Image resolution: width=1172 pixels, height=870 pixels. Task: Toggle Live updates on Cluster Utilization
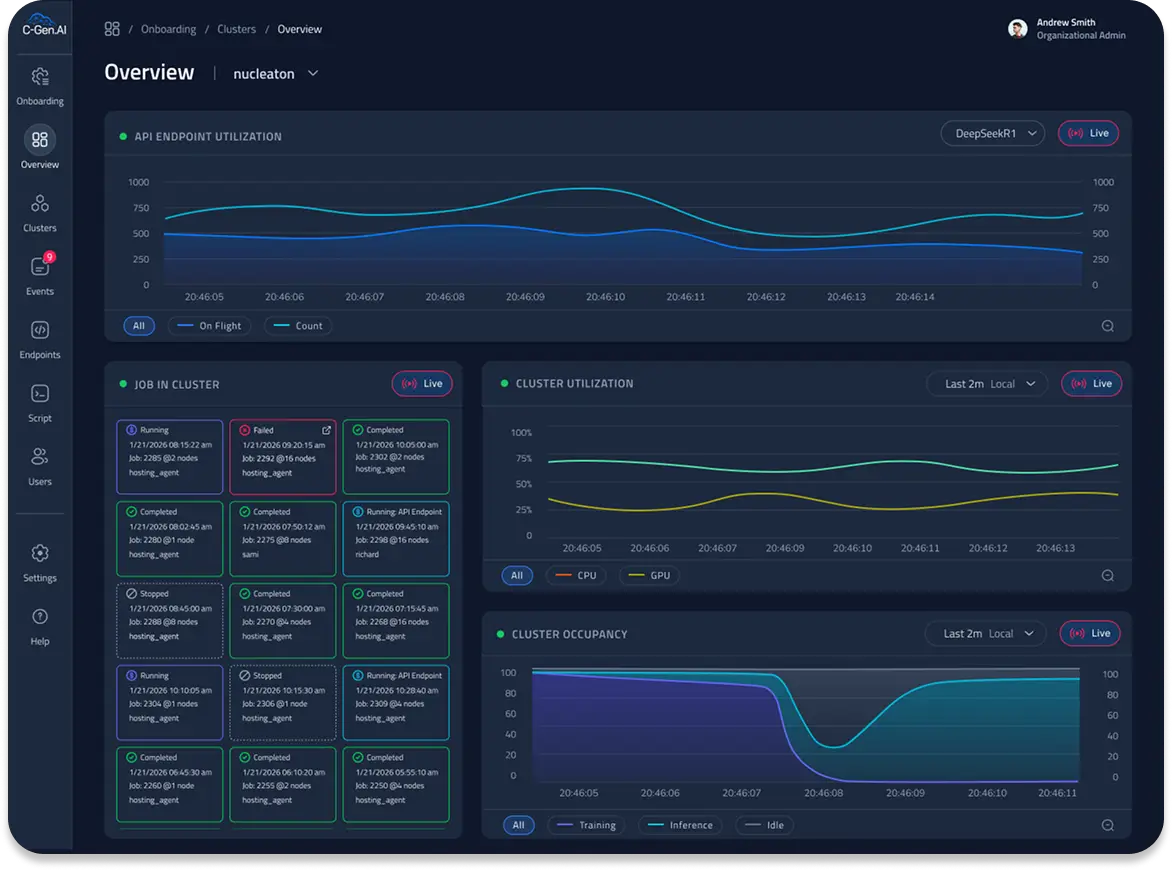coord(1090,383)
